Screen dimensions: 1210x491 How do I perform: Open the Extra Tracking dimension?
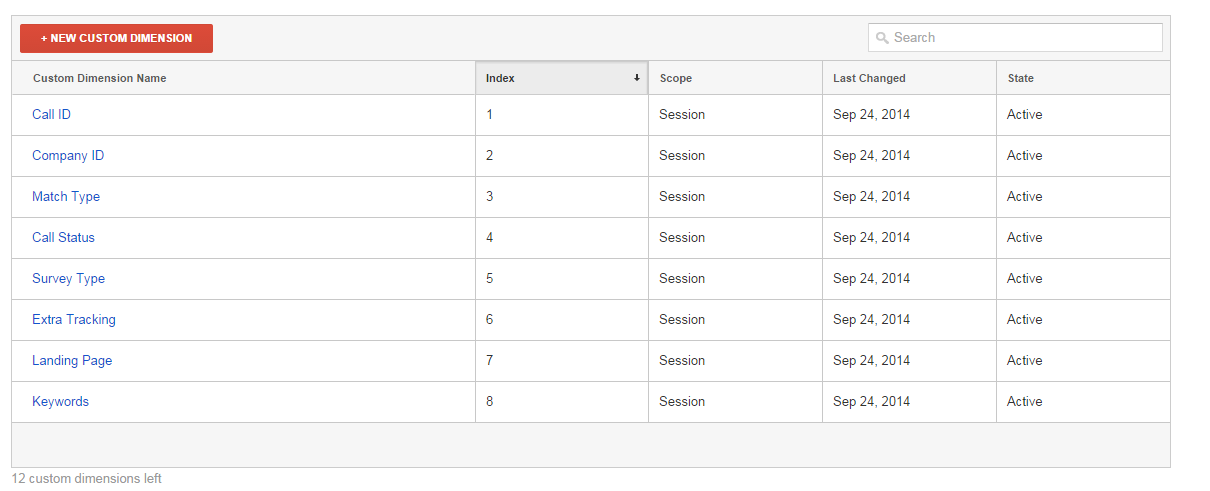(74, 320)
